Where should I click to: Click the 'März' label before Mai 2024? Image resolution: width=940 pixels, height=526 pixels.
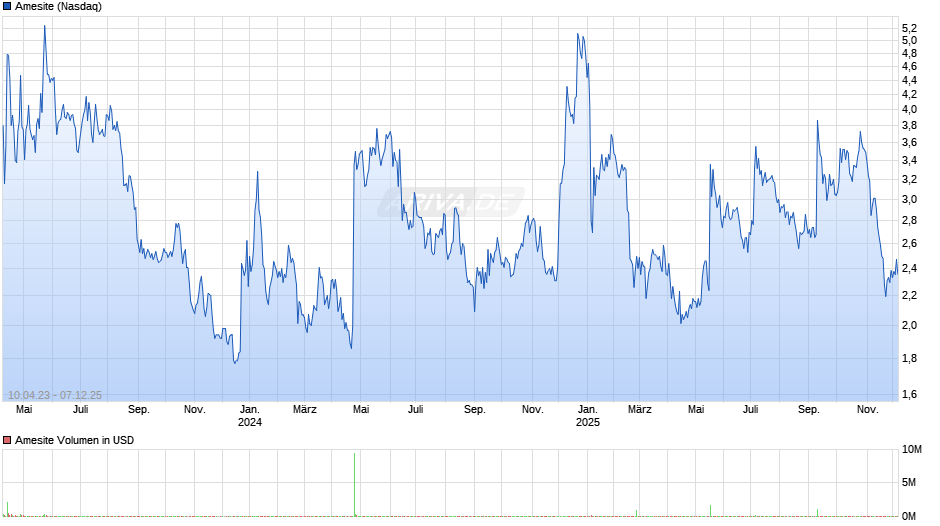[305, 410]
